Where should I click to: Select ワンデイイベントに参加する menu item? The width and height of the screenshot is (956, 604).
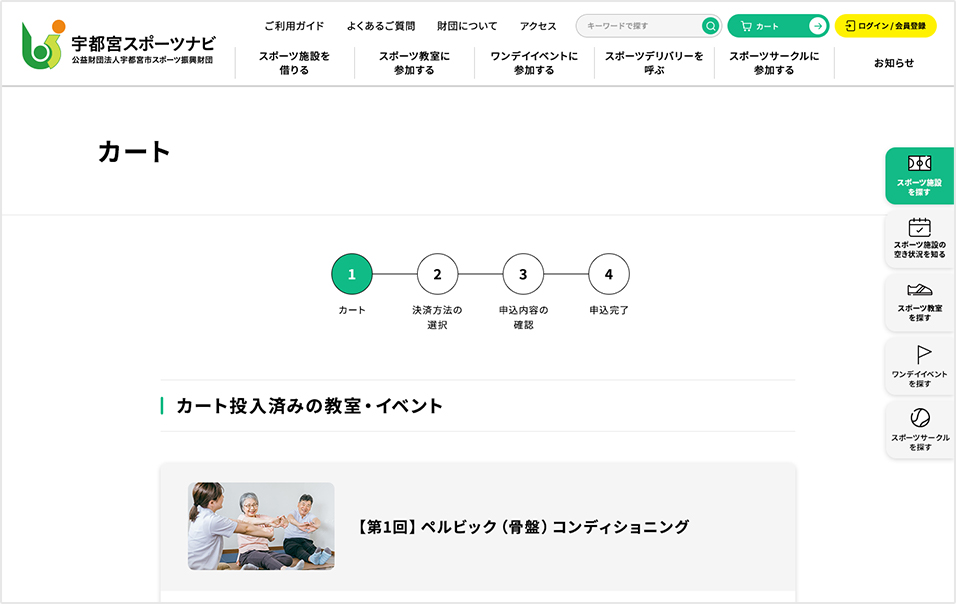[x=534, y=63]
